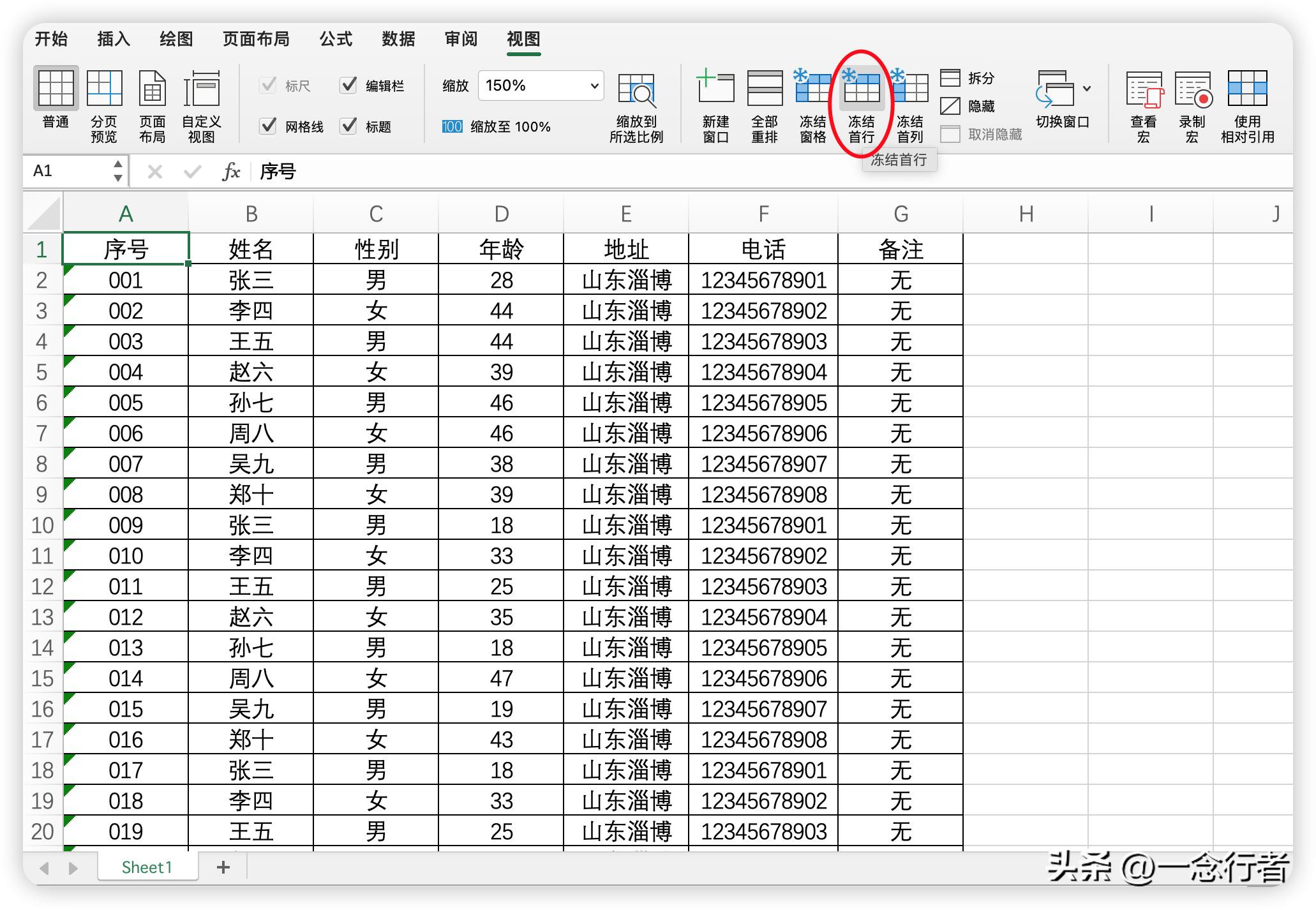Select the Page Layout view icon

point(152,89)
